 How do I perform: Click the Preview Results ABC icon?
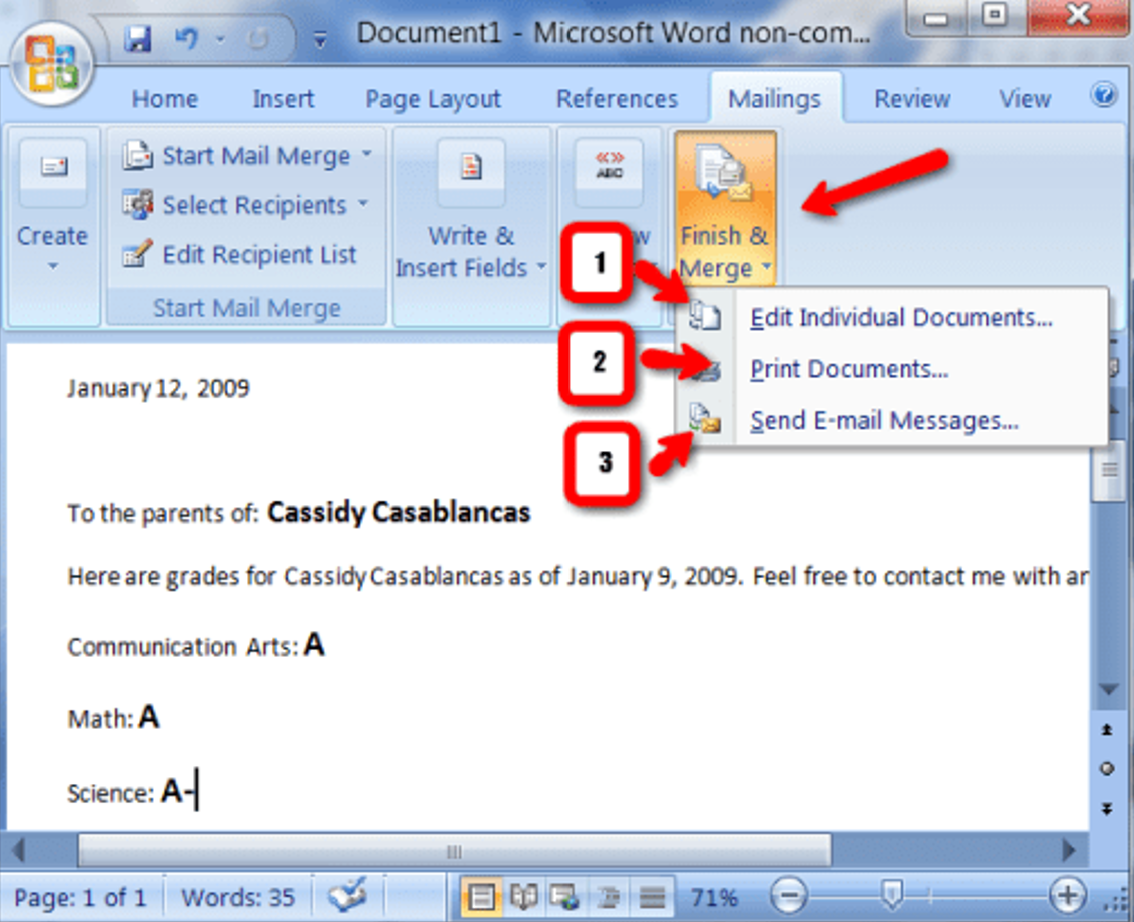point(609,168)
